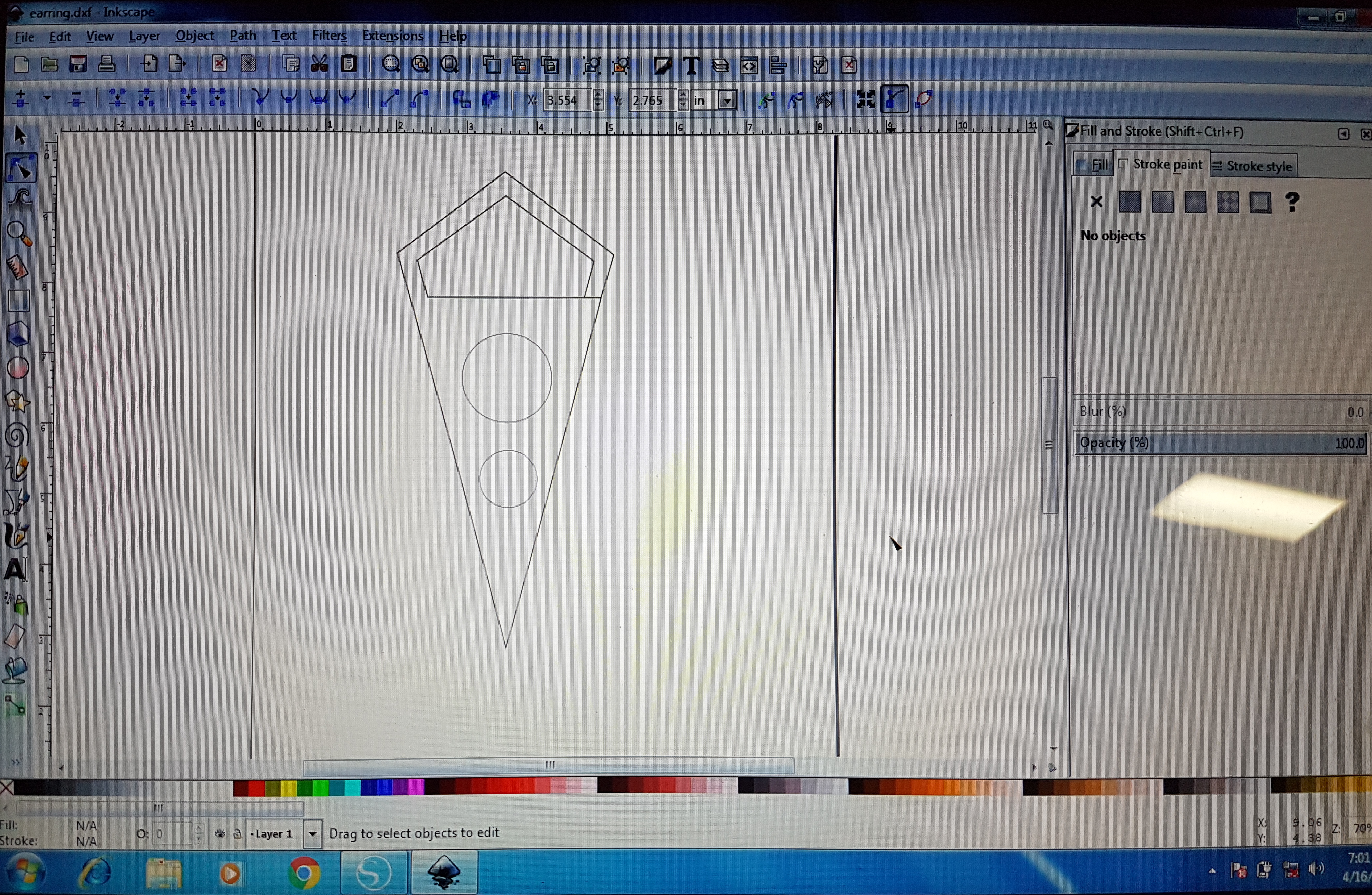The image size is (1372, 895).
Task: Delete selected nodes minus icon
Action: [75, 99]
